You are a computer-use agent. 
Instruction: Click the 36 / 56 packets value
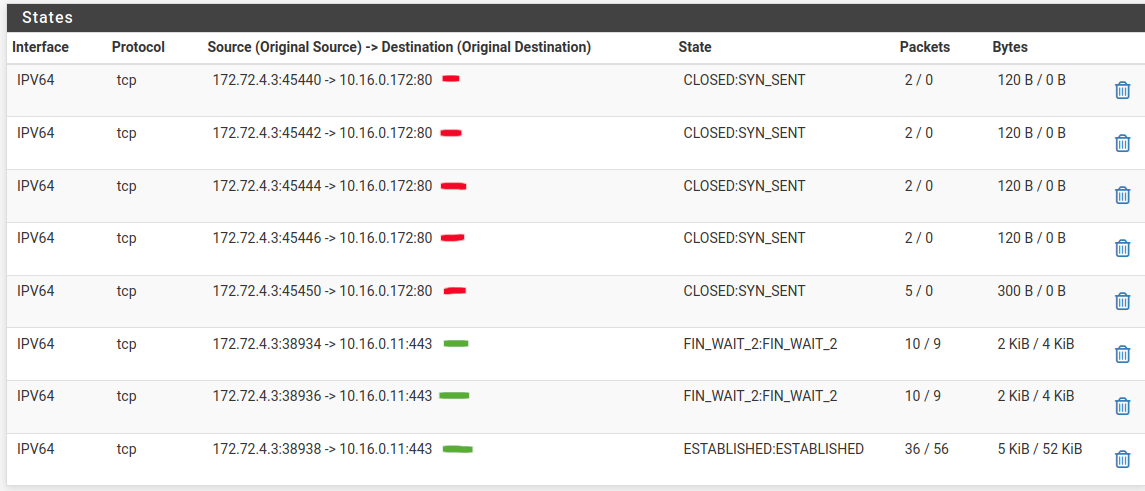[927, 449]
